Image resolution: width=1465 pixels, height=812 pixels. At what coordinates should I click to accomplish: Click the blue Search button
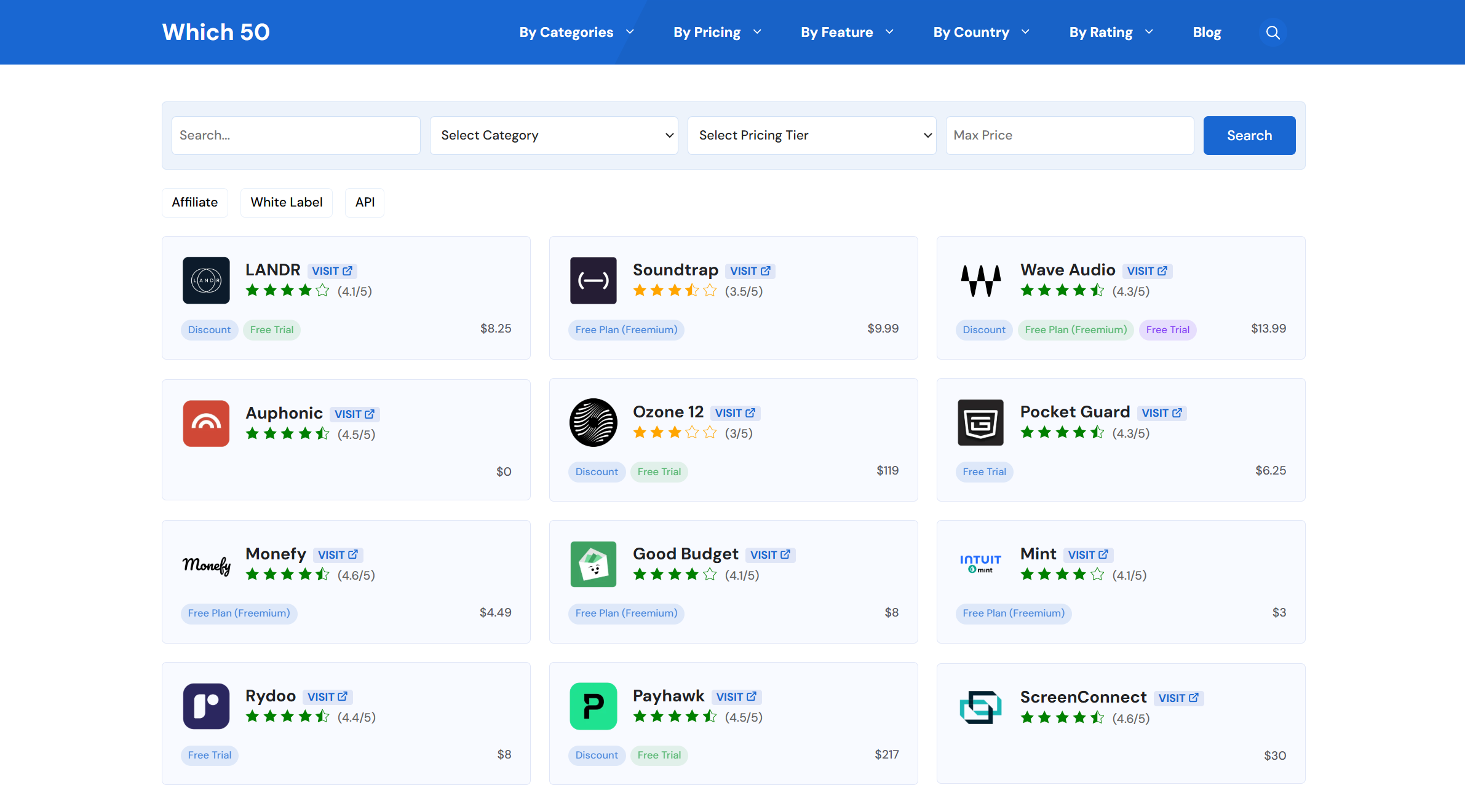click(1249, 135)
